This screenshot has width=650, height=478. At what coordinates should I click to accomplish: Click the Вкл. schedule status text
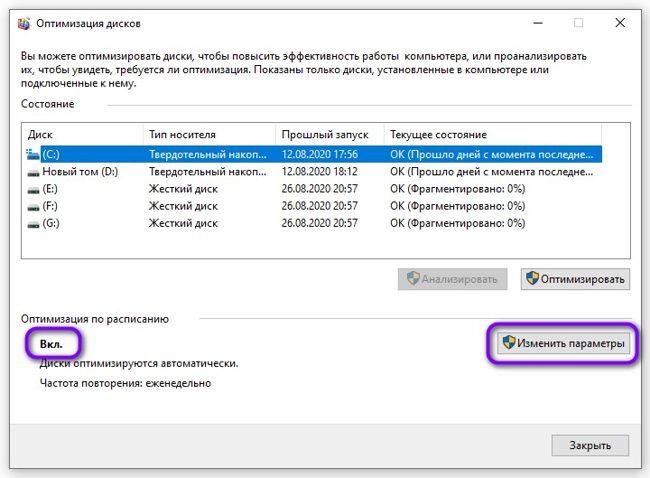pyautogui.click(x=51, y=344)
